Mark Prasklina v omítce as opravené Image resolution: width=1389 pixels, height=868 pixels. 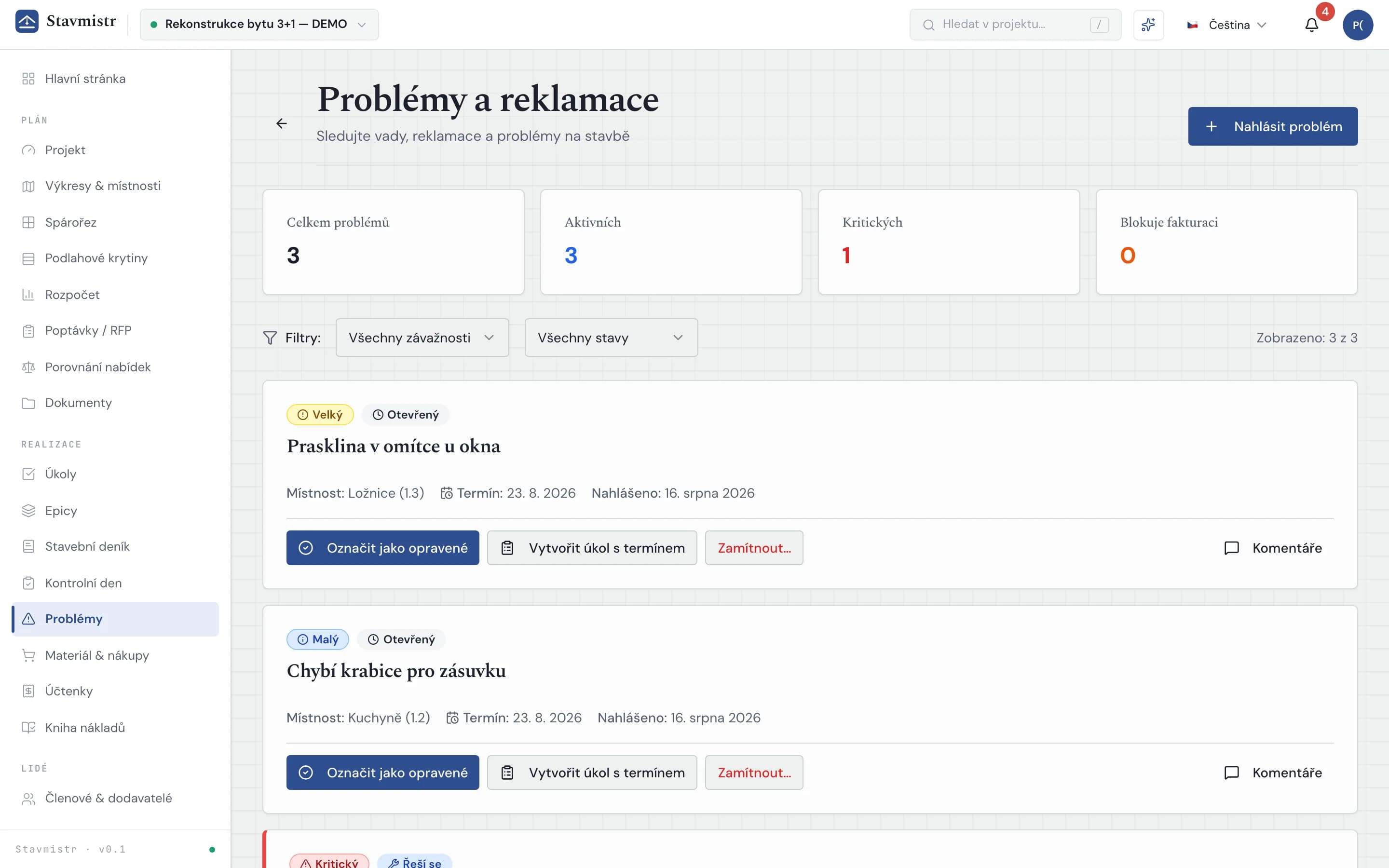(382, 548)
